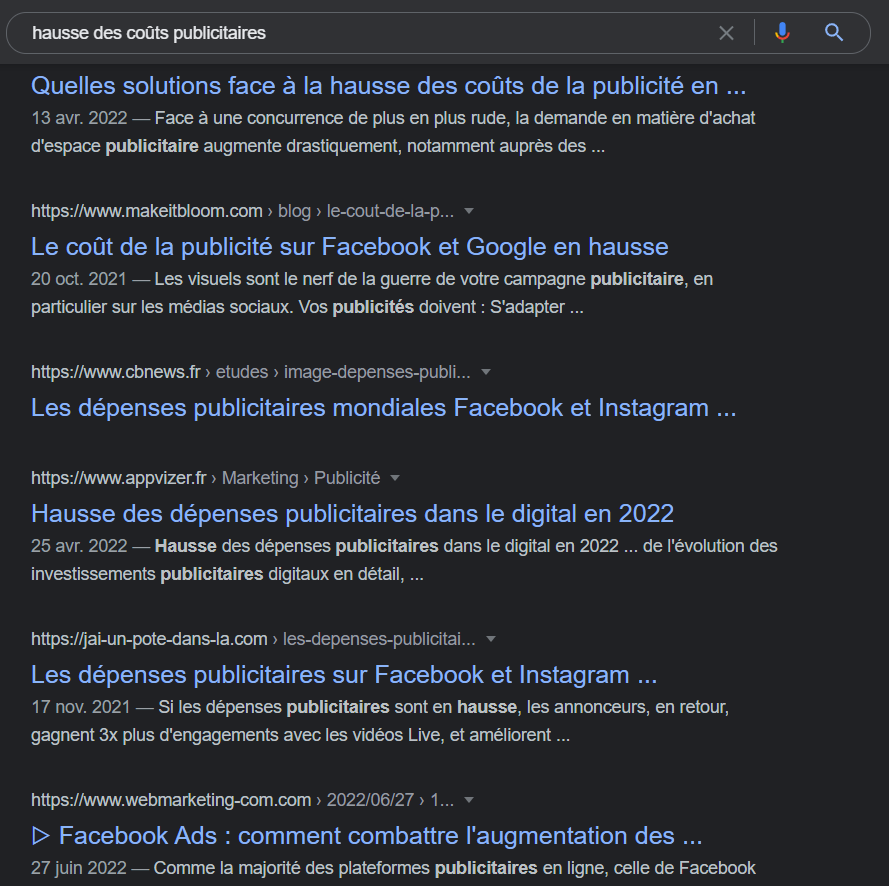Screen dimensions: 889x886
Task: Click the '25 avr. 2022' snippet date
Action: click(x=79, y=546)
